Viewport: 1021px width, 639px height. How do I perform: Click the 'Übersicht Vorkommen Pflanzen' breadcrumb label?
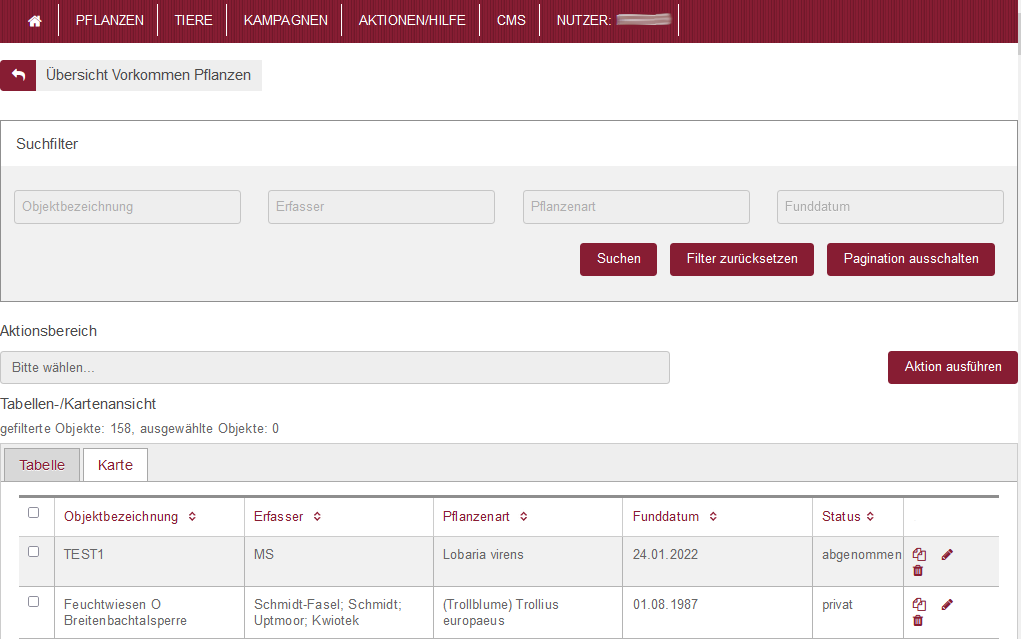[148, 75]
